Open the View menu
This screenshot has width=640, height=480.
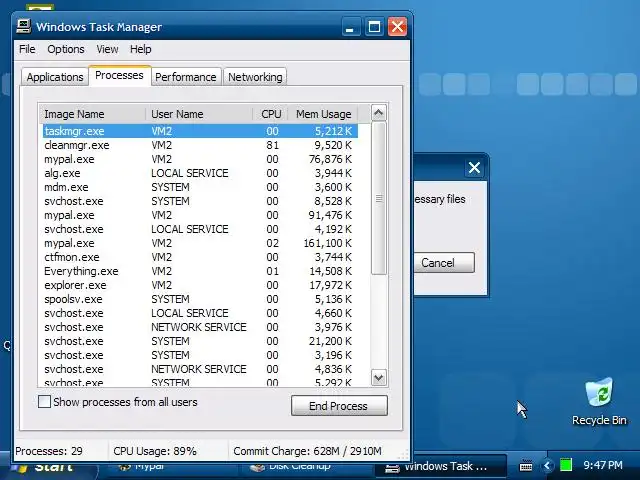point(107,49)
